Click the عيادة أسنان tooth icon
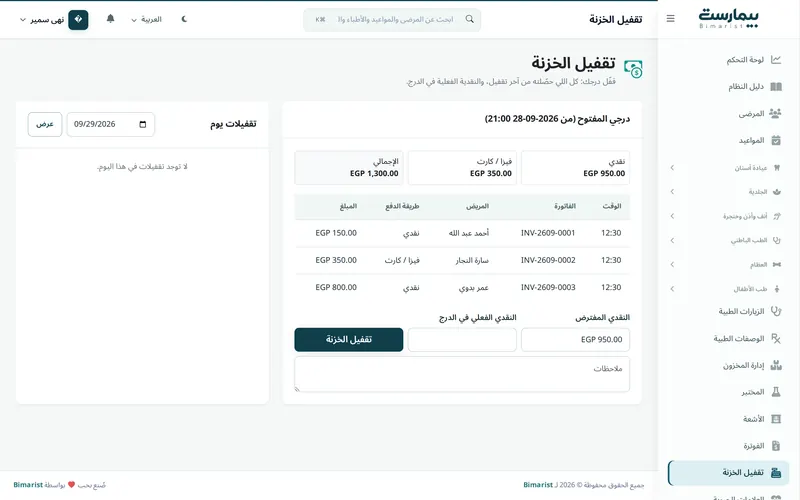The image size is (800, 500). tap(777, 167)
